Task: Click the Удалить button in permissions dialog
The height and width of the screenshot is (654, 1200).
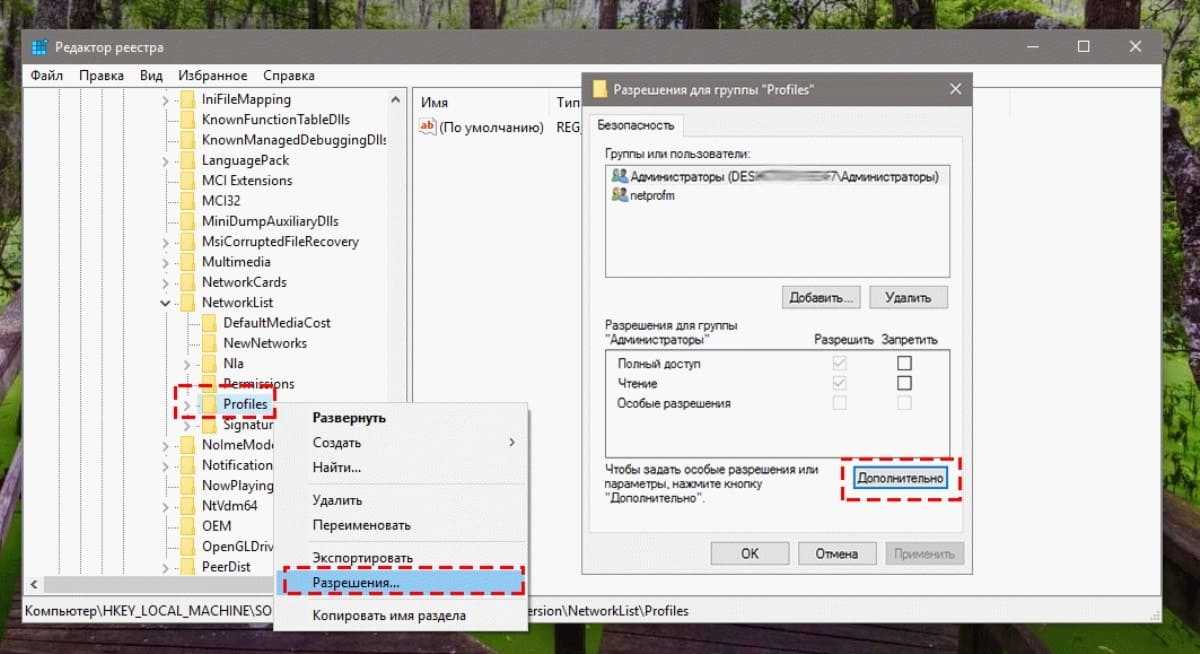Action: (908, 297)
